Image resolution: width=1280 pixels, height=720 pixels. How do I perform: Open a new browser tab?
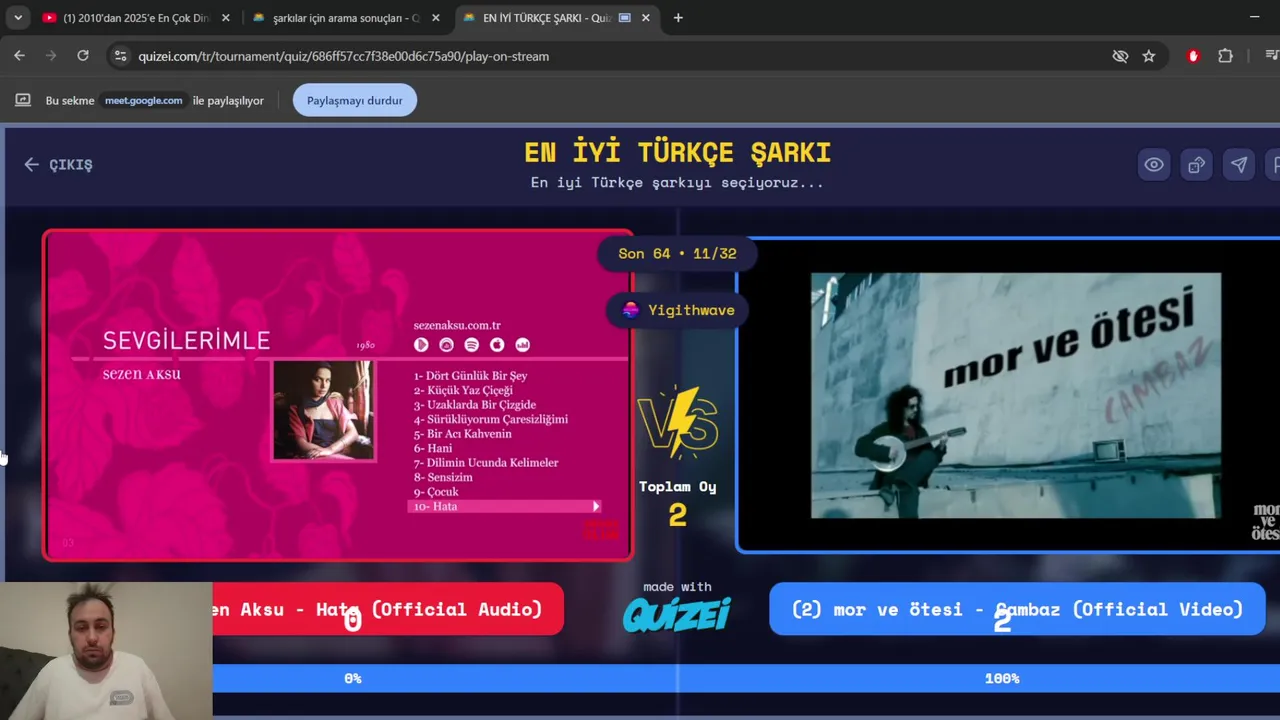point(678,18)
